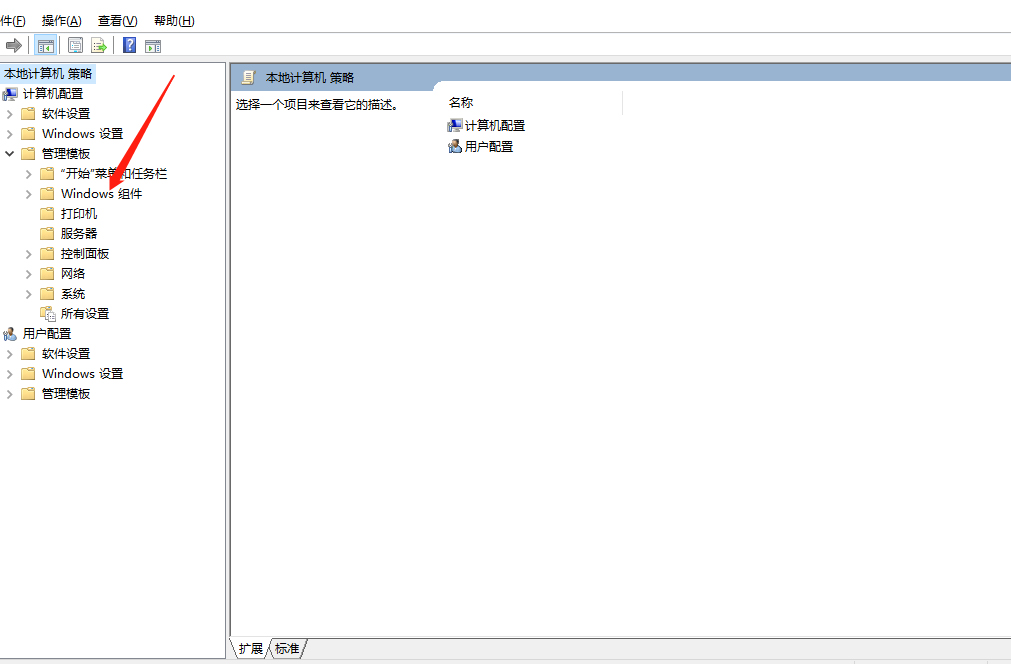This screenshot has height=664, width=1011.
Task: Click the Export List toolbar icon
Action: click(99, 46)
